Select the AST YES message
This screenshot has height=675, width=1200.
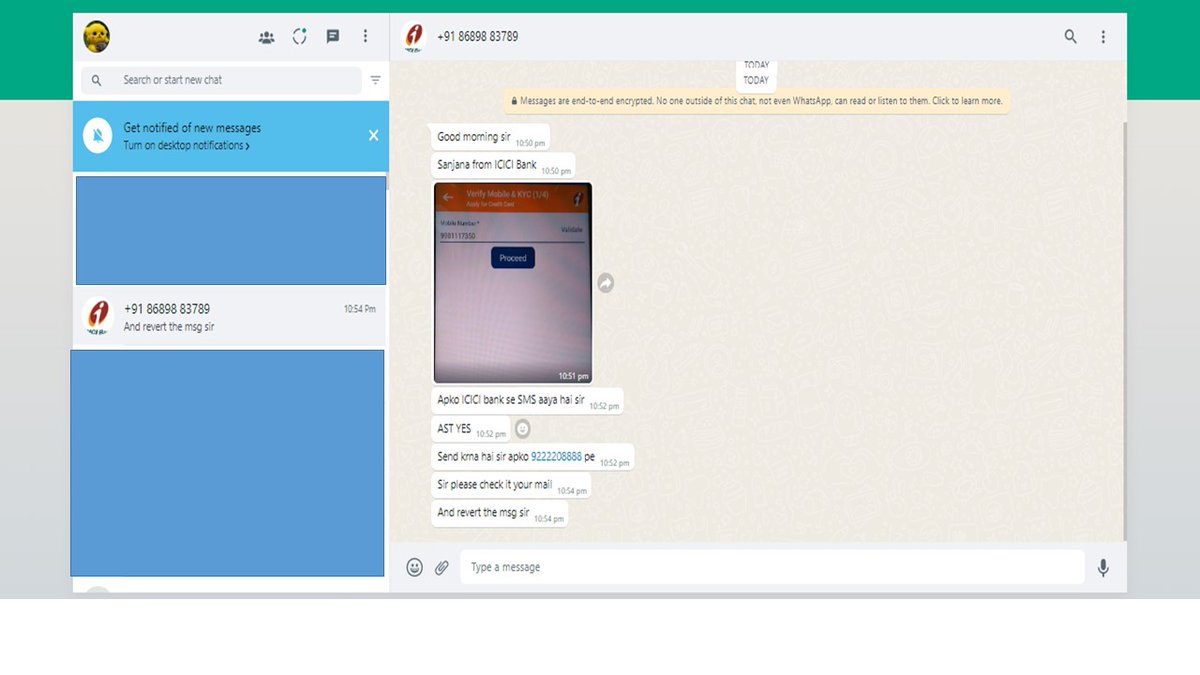click(x=471, y=429)
